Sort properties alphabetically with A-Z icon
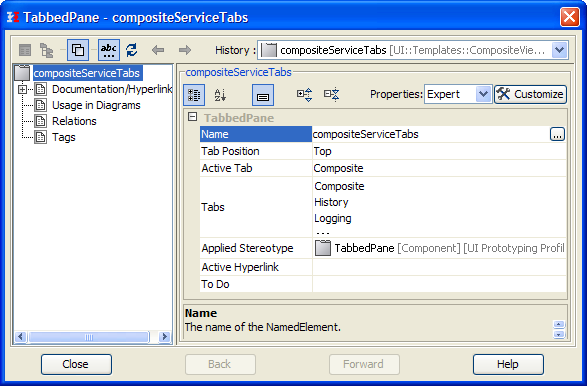Screen dimensions: 587x386 (220, 95)
